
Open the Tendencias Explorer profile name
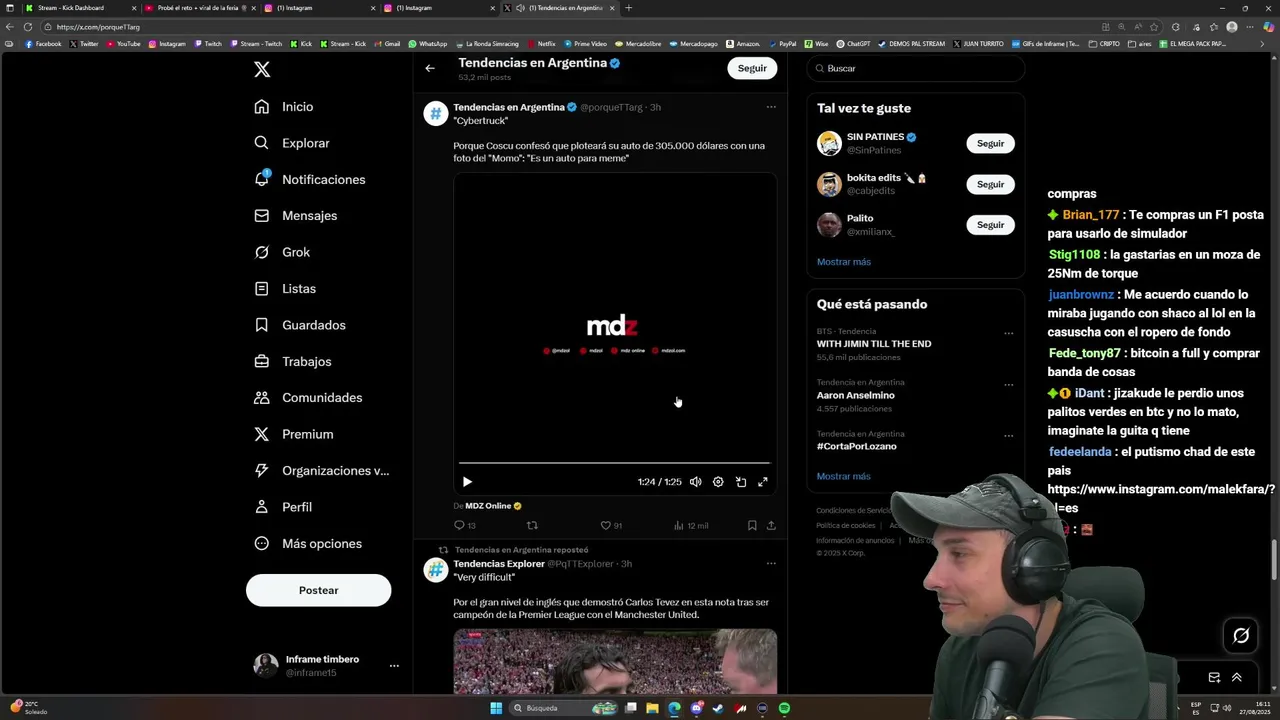coord(499,563)
